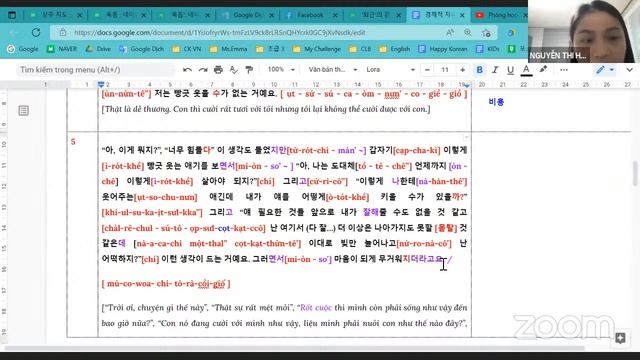The image size is (640, 360).
Task: Open the editing mode pencil dropdown
Action: point(605,70)
